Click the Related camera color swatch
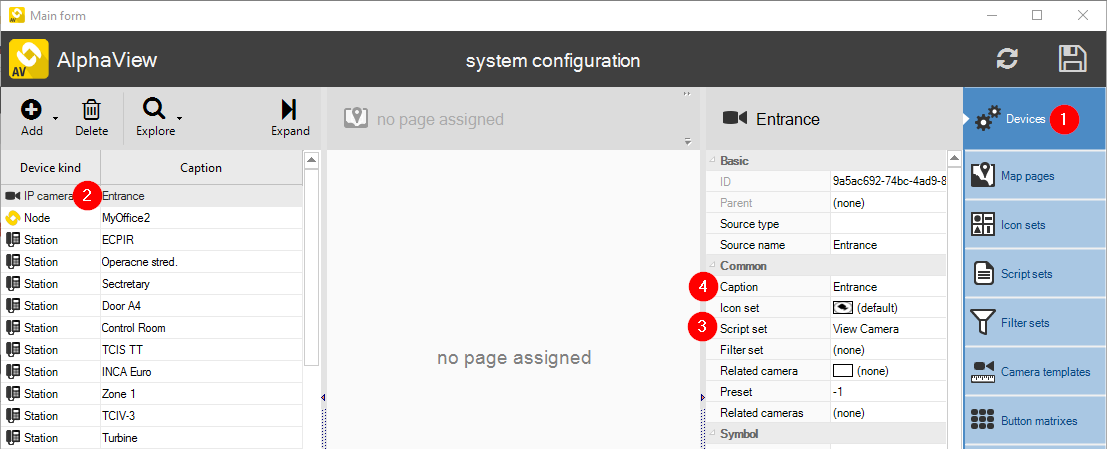 [x=842, y=371]
